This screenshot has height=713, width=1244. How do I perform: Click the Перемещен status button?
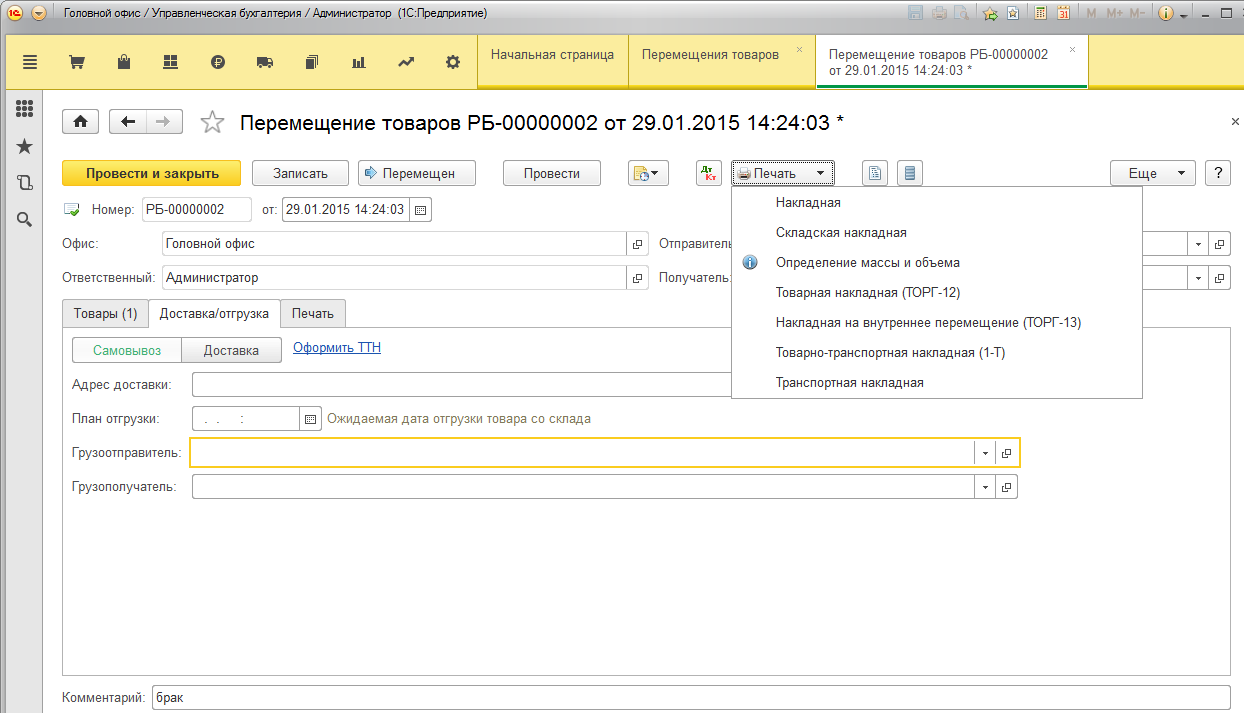(x=417, y=173)
